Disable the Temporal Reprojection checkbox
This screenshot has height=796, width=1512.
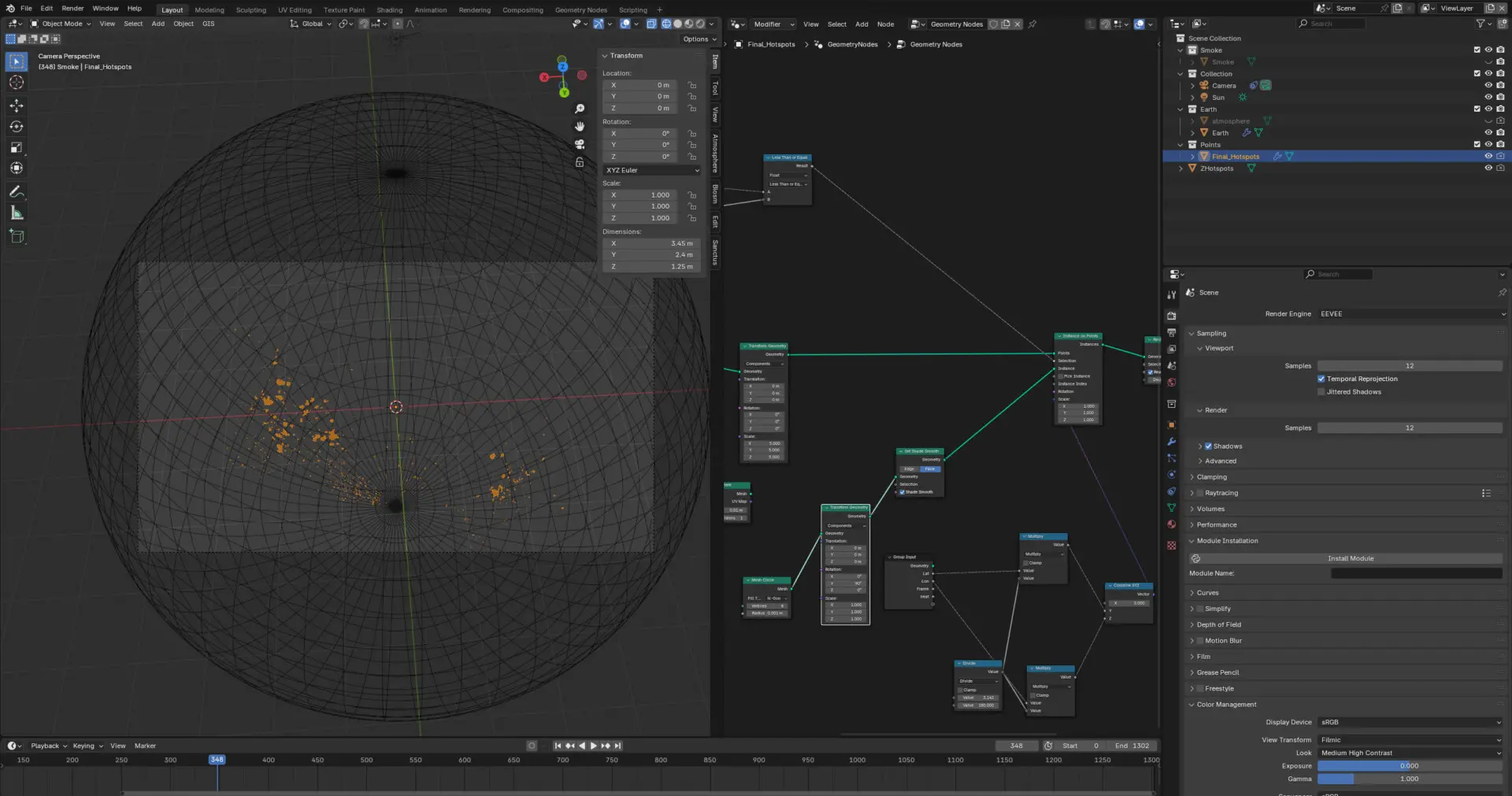click(1321, 379)
